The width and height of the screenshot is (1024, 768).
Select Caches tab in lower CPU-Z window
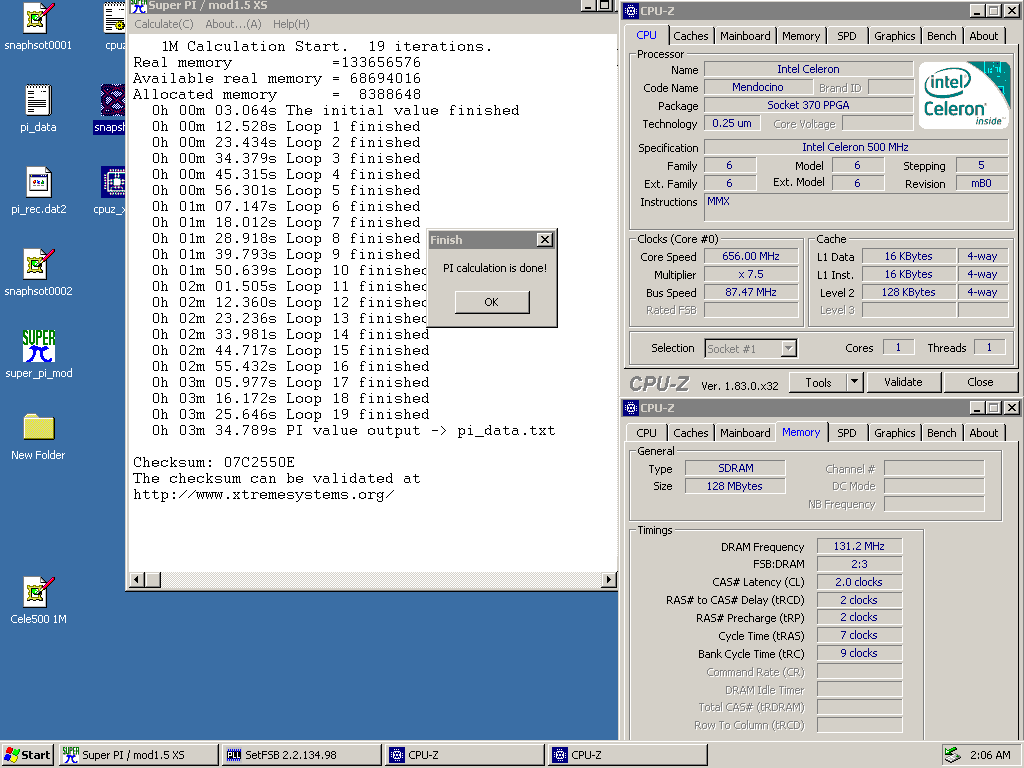coord(690,433)
